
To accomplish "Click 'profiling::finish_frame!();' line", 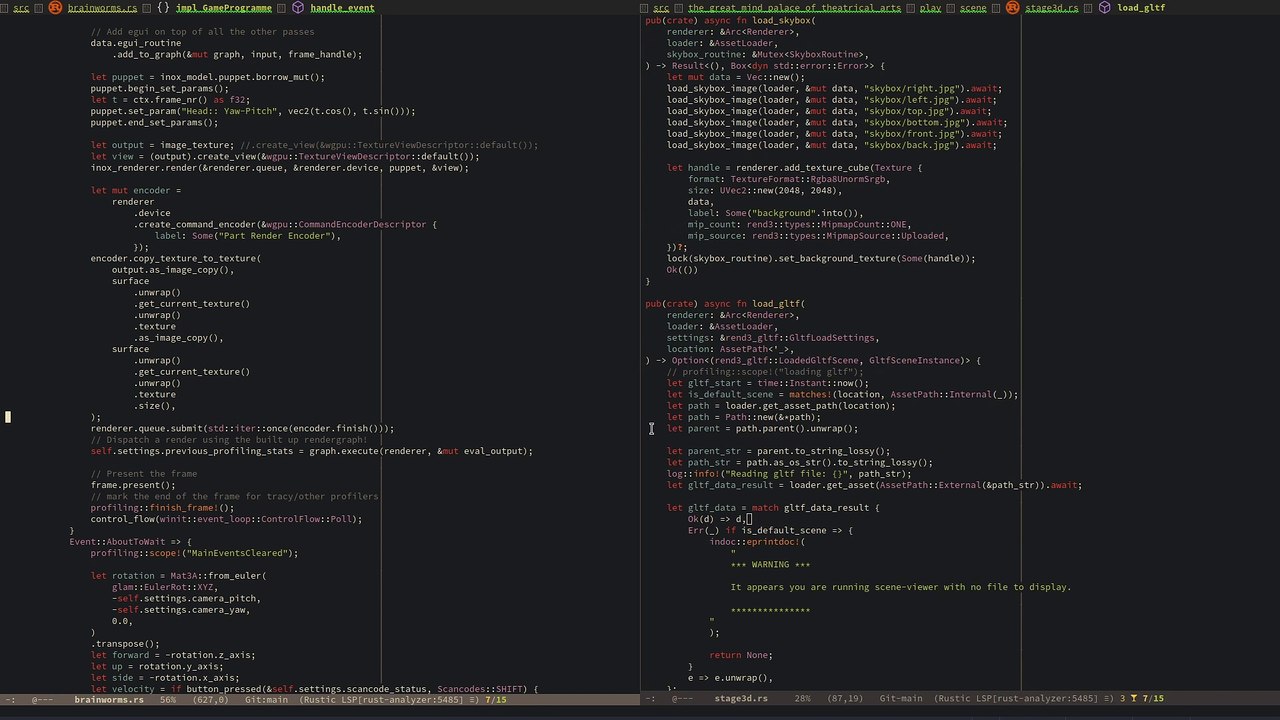I will [x=162, y=508].
